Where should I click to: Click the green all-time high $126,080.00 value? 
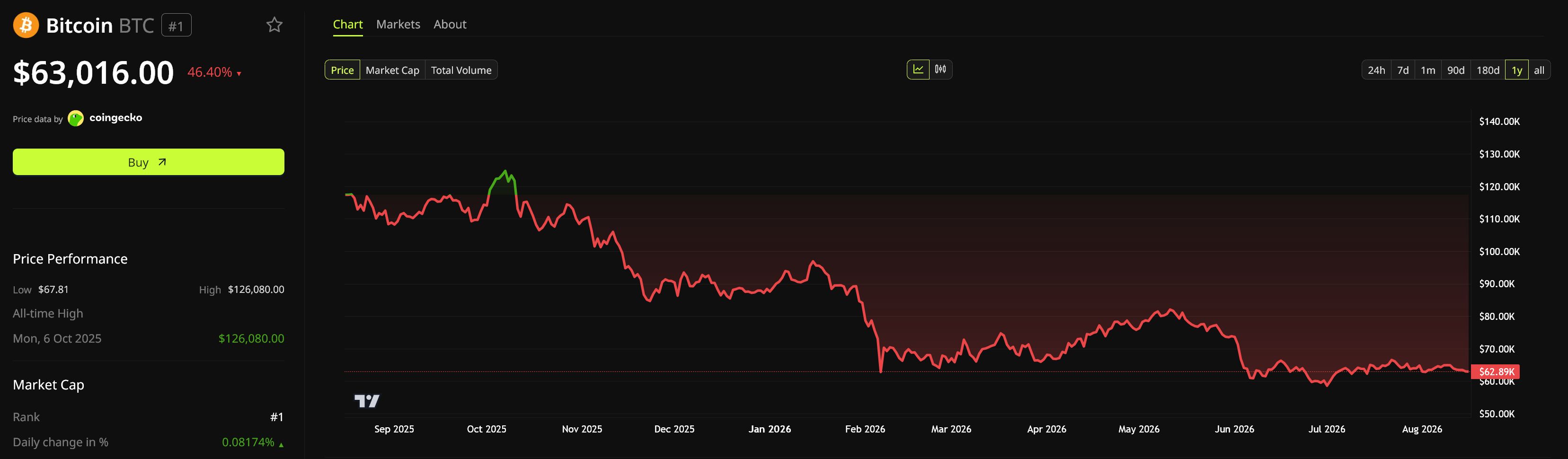pos(251,338)
